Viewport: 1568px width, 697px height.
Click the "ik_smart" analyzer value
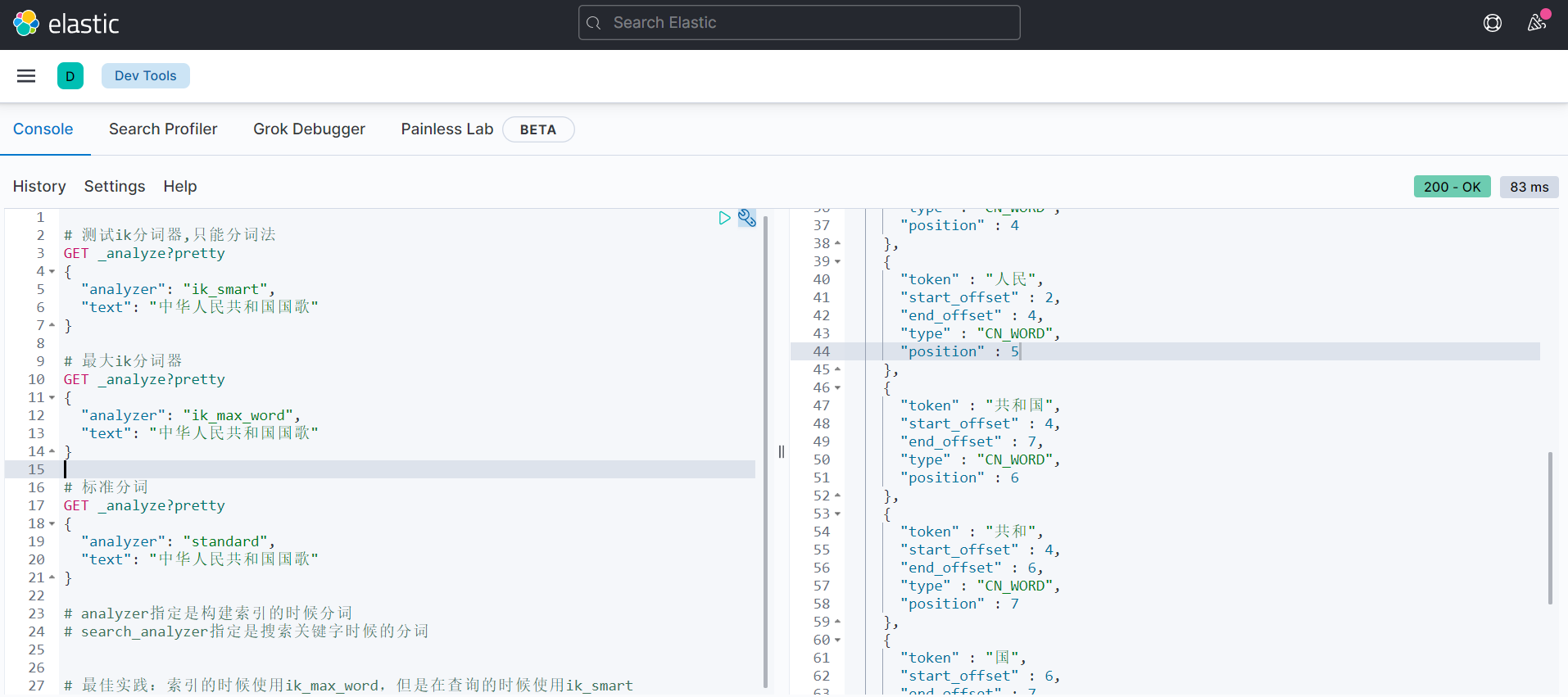click(x=226, y=290)
